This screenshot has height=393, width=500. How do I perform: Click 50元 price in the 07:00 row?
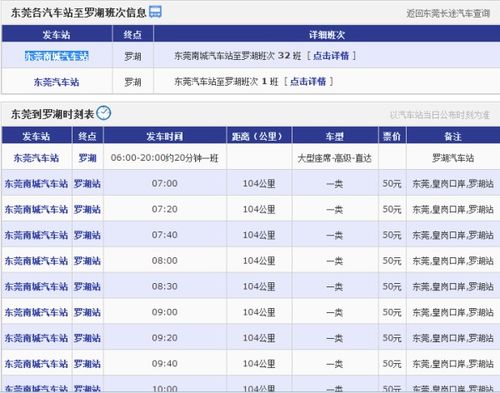(x=392, y=183)
